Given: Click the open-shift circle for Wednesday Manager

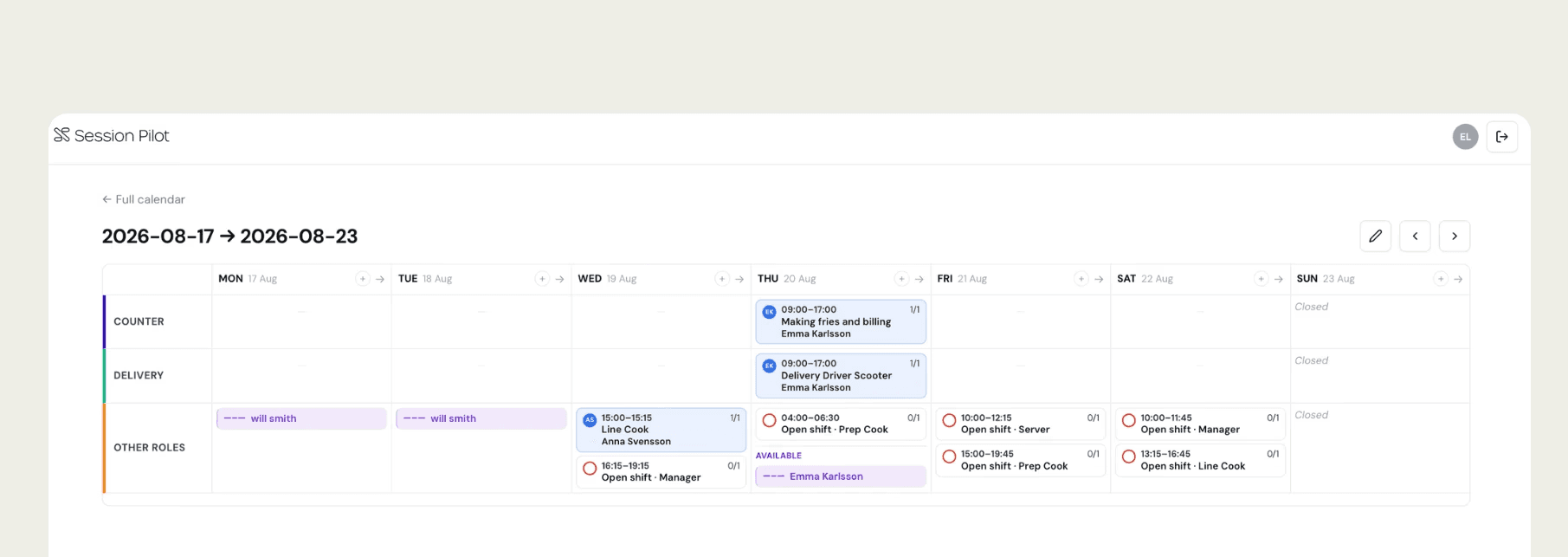Looking at the screenshot, I should (590, 469).
